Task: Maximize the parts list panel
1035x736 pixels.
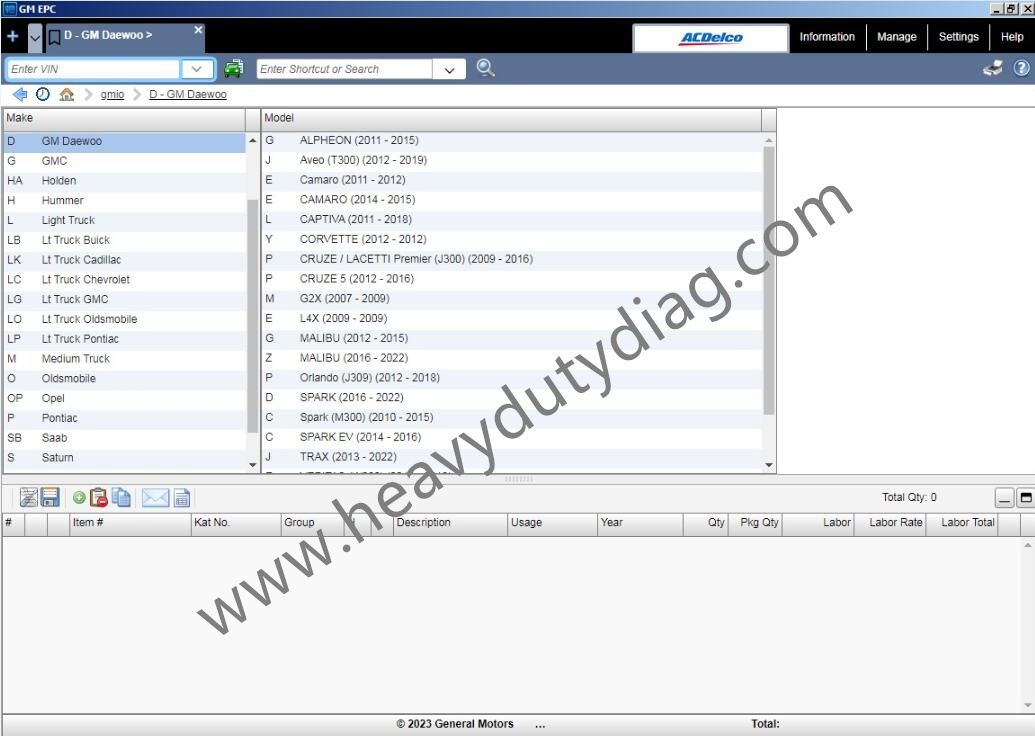Action: tap(1025, 498)
